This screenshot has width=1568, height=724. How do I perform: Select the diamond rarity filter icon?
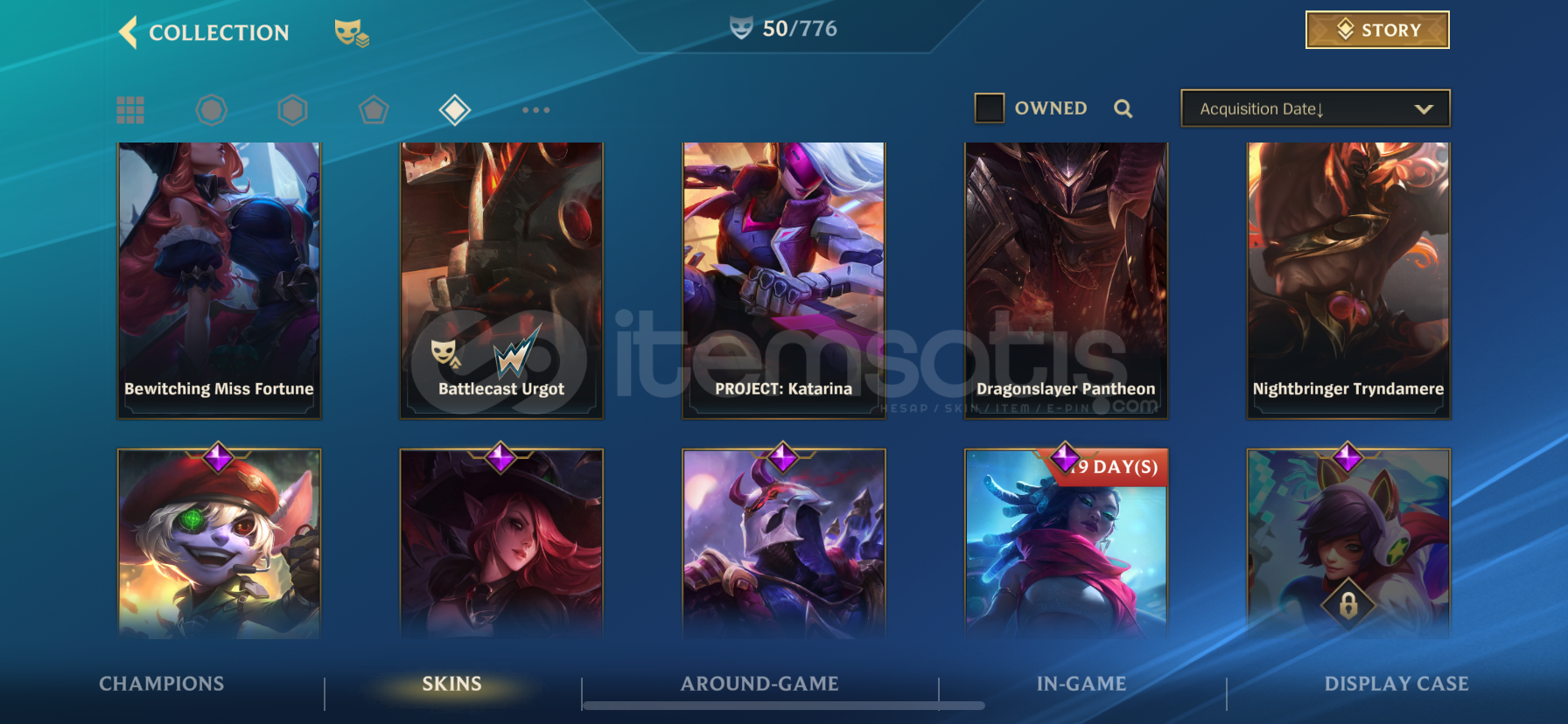pos(455,110)
